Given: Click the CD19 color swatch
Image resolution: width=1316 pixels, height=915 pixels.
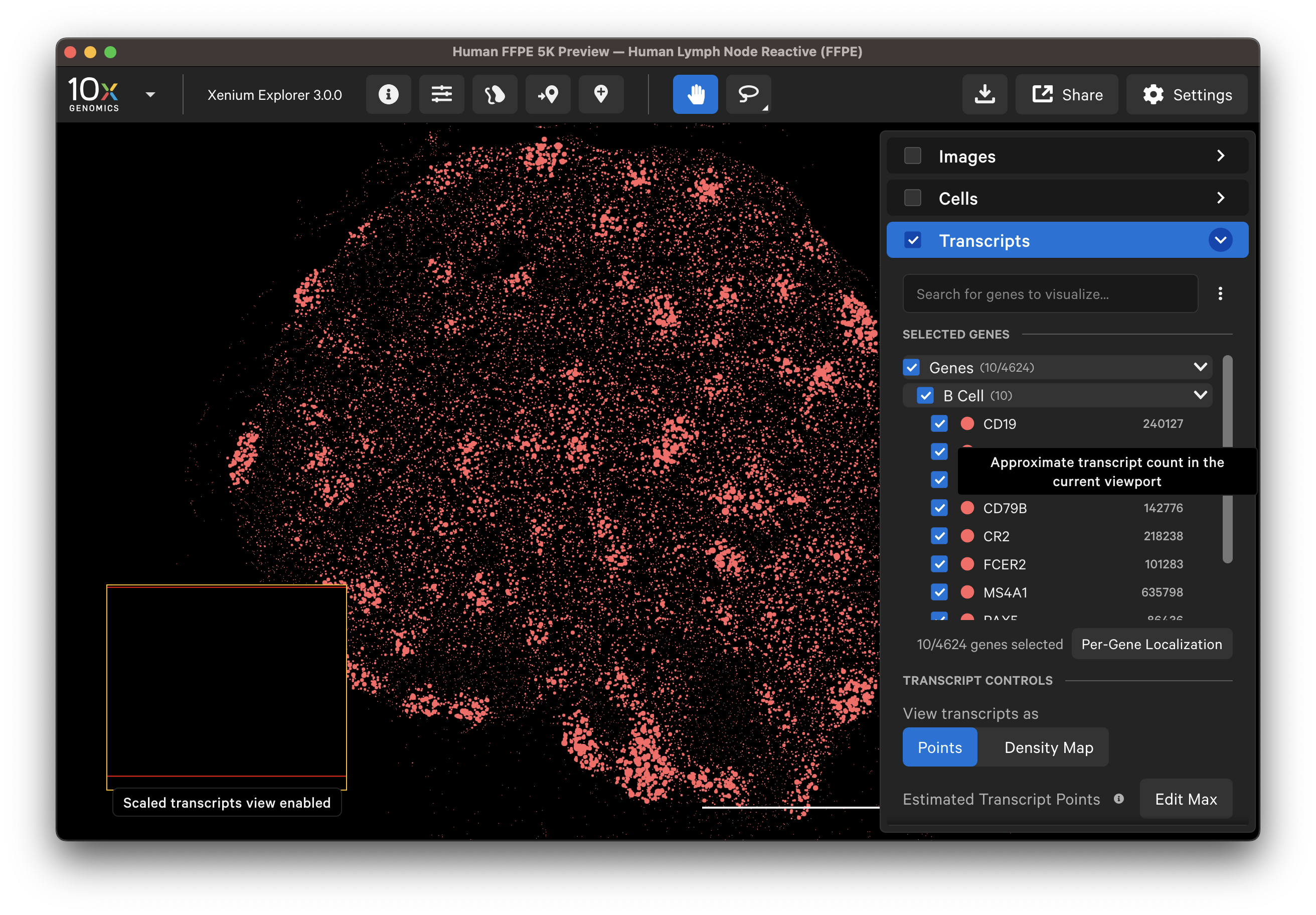Looking at the screenshot, I should (967, 424).
